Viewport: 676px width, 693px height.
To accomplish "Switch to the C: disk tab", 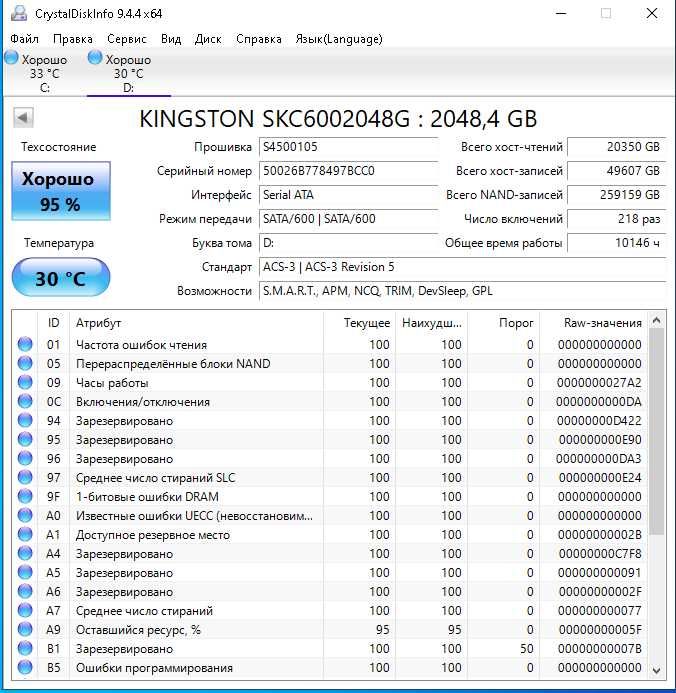I will (x=44, y=73).
